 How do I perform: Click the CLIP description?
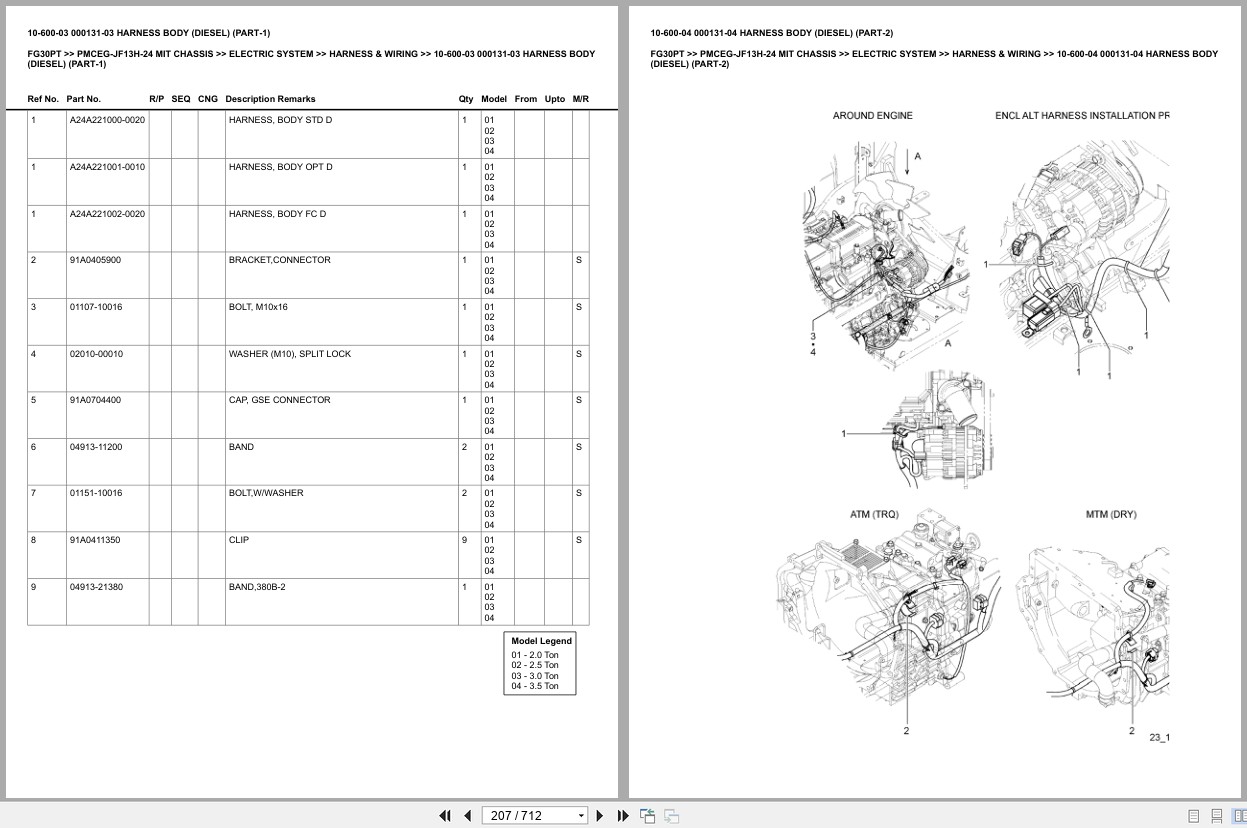[x=239, y=540]
